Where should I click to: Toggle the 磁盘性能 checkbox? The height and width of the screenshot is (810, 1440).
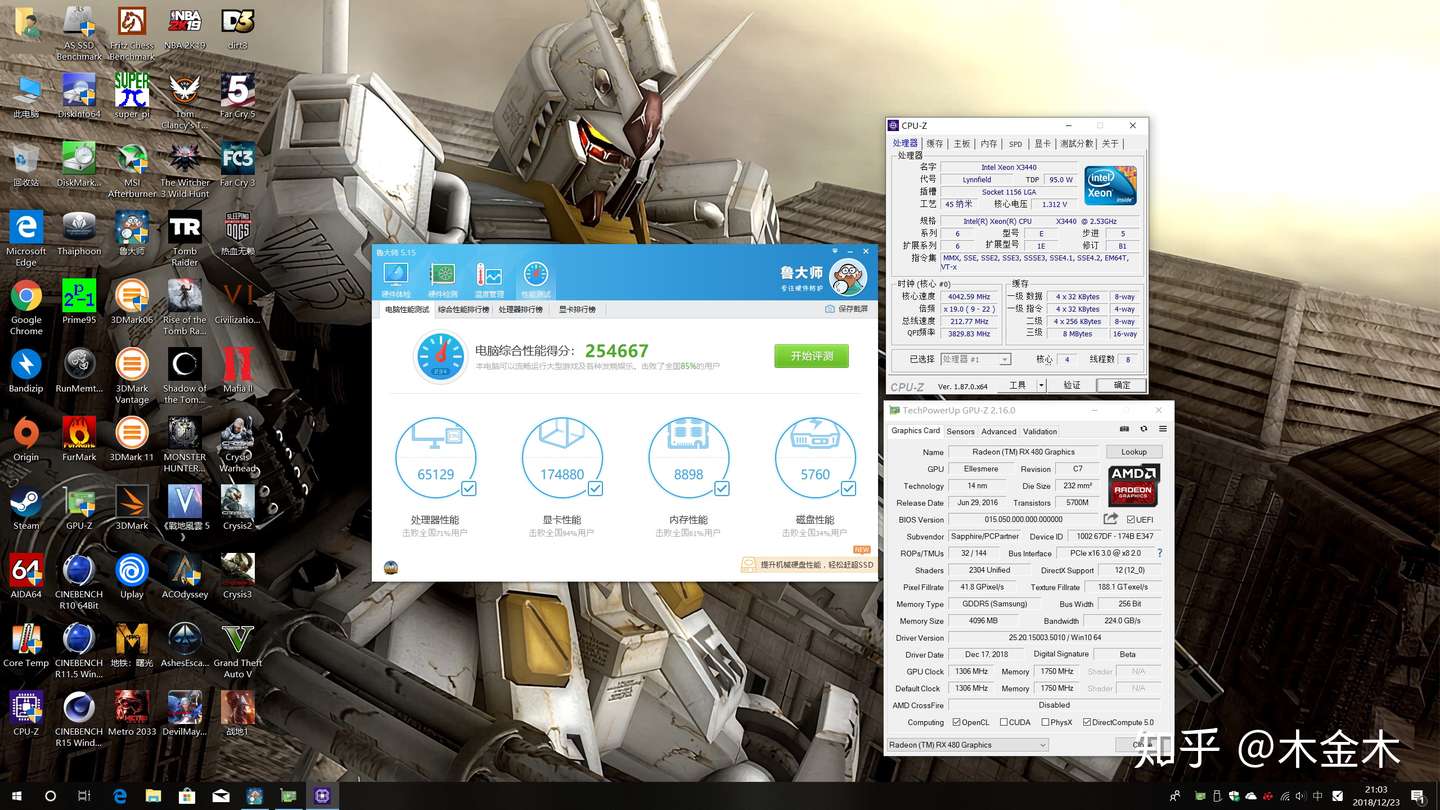[x=848, y=488]
